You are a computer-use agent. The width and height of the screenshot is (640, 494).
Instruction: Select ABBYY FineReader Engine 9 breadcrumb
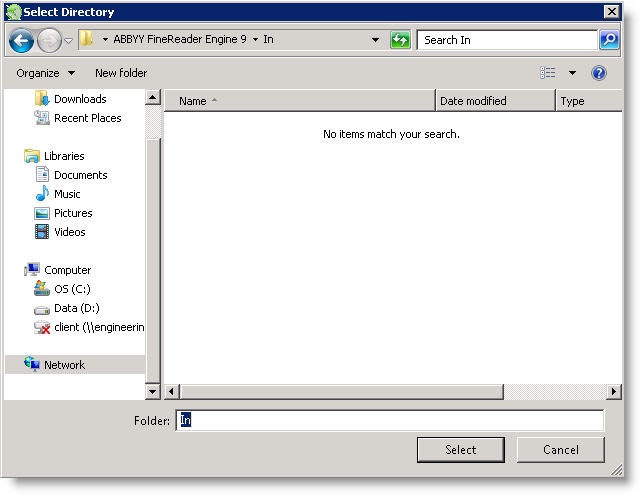[180, 39]
